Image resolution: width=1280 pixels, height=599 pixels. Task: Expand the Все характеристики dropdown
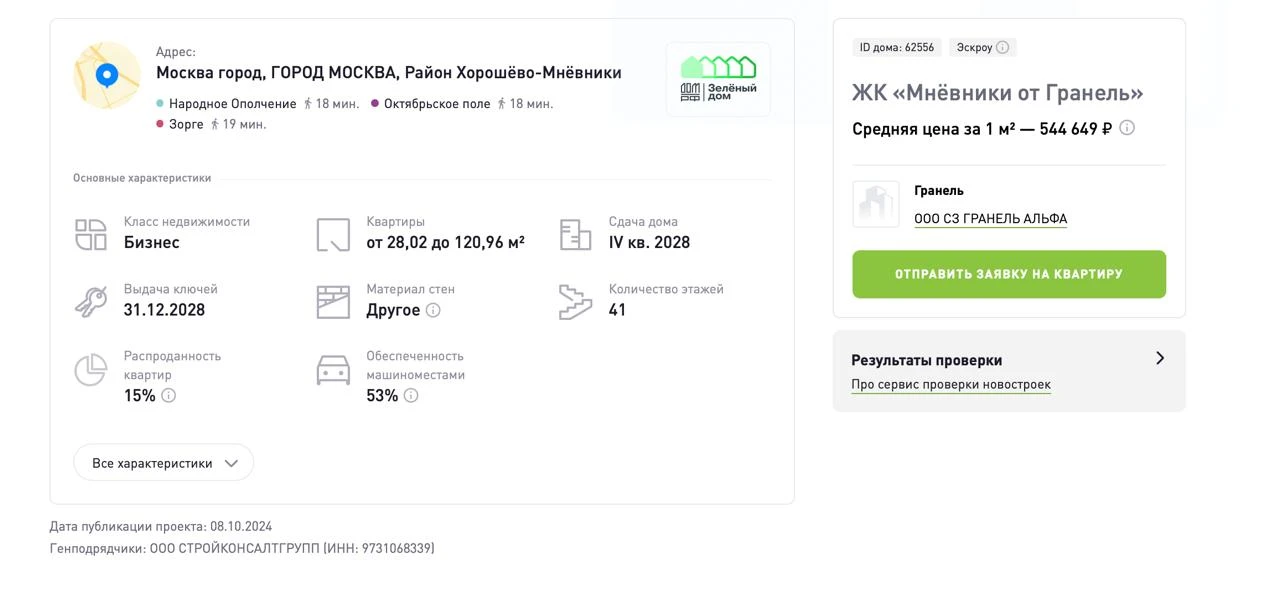click(x=164, y=463)
